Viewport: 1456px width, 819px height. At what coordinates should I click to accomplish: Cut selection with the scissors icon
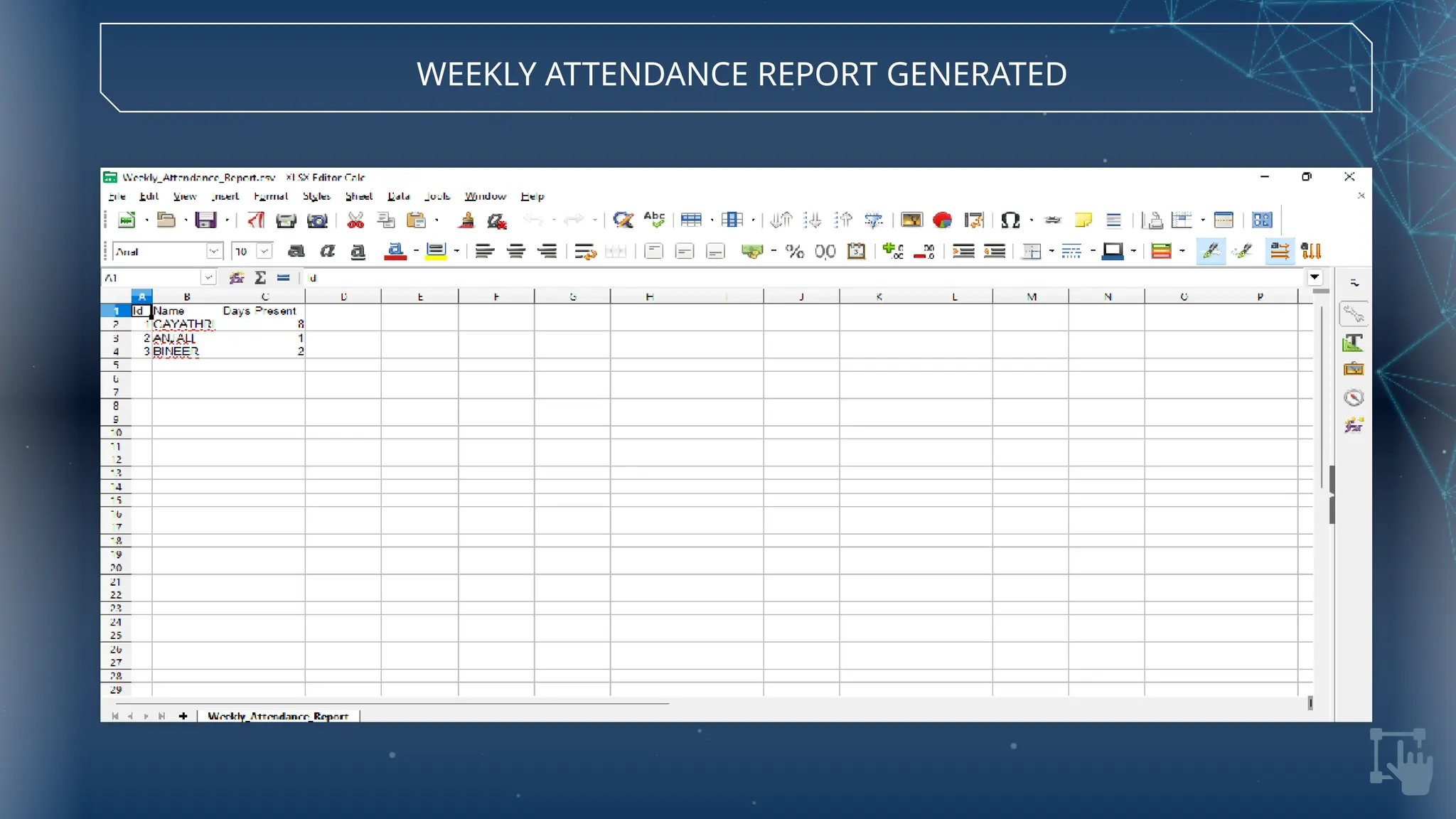point(355,220)
